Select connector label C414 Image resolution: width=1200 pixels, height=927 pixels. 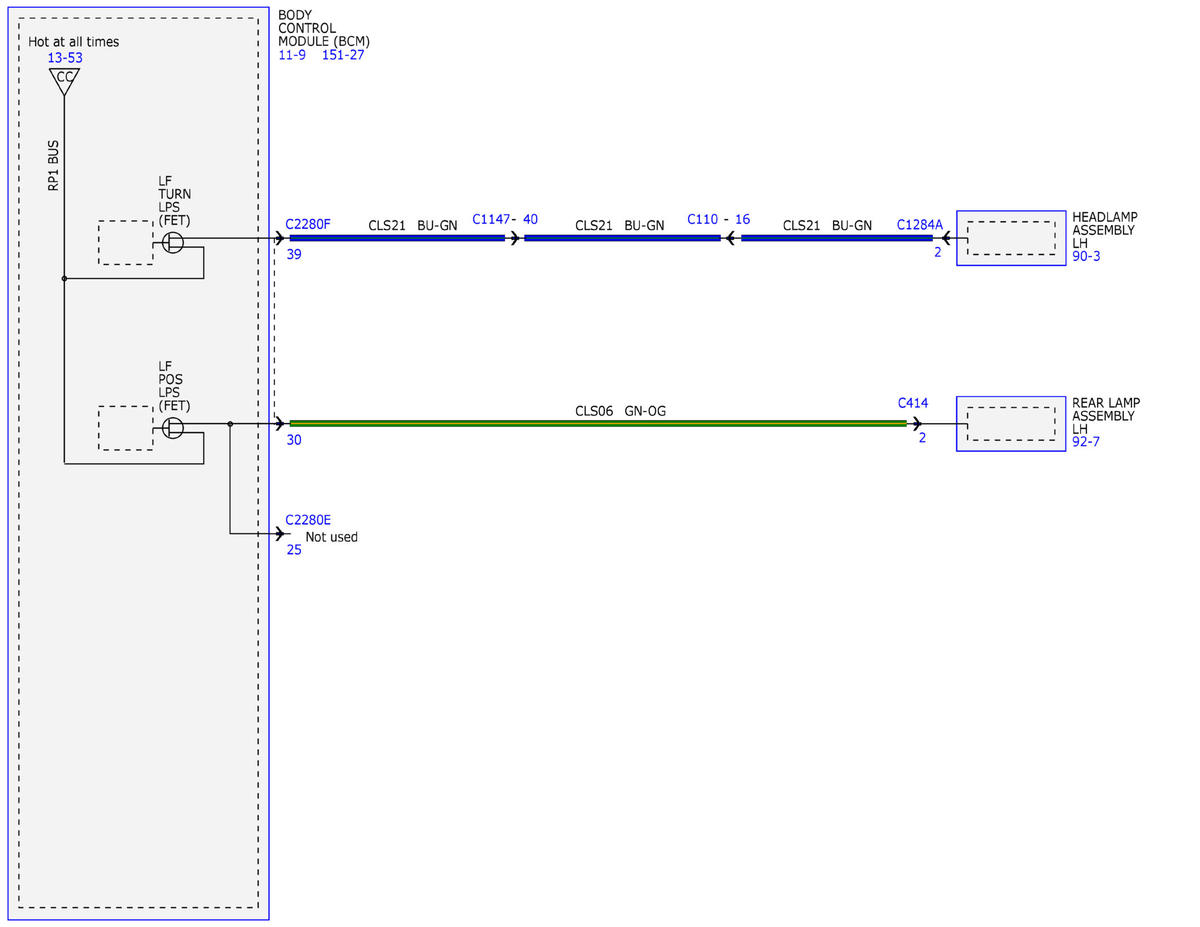click(x=913, y=403)
